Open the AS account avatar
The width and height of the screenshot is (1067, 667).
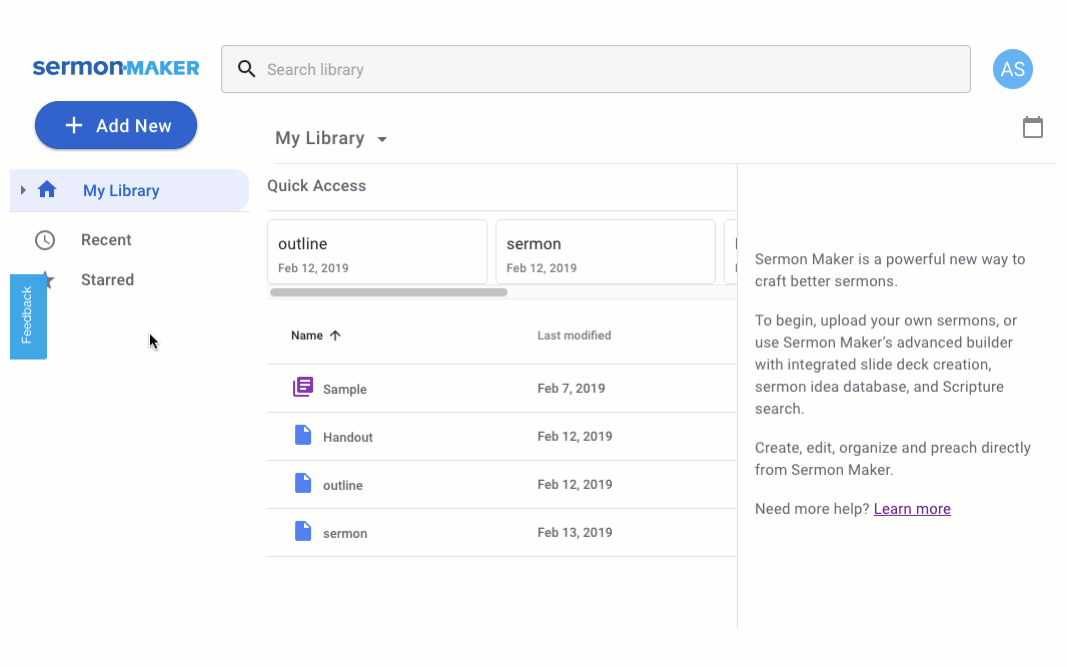click(1013, 69)
